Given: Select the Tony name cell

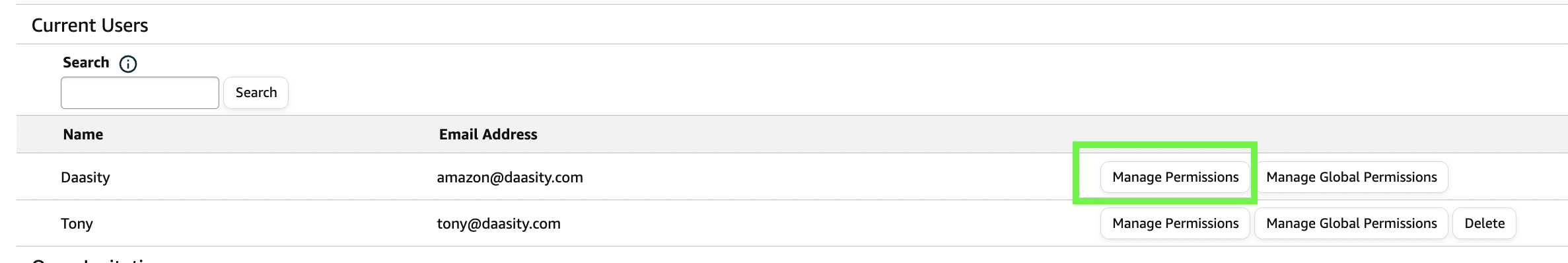Looking at the screenshot, I should pos(77,224).
